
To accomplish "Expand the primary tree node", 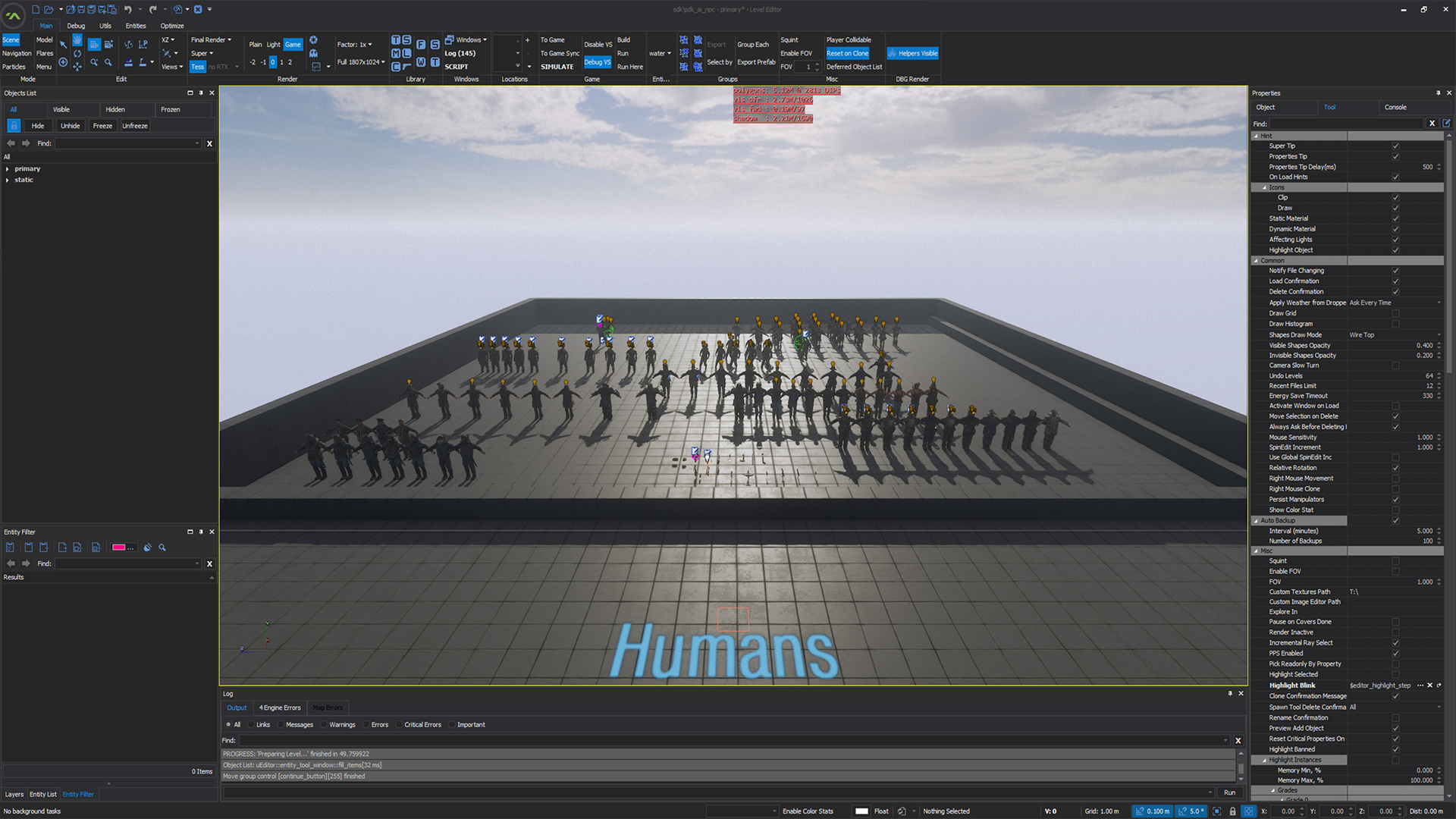I will click(8, 169).
